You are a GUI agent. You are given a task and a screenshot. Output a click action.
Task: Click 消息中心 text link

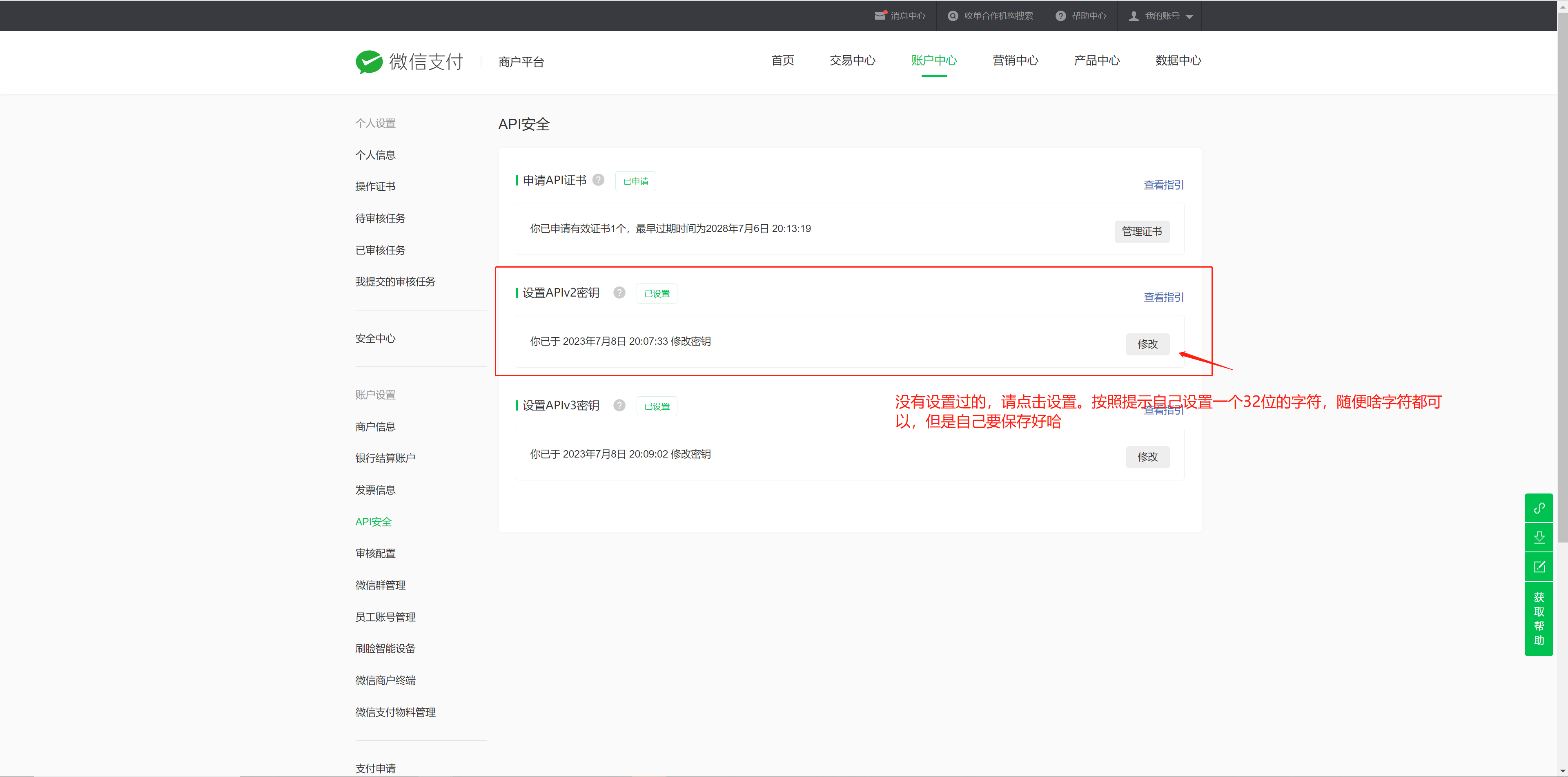tap(908, 16)
